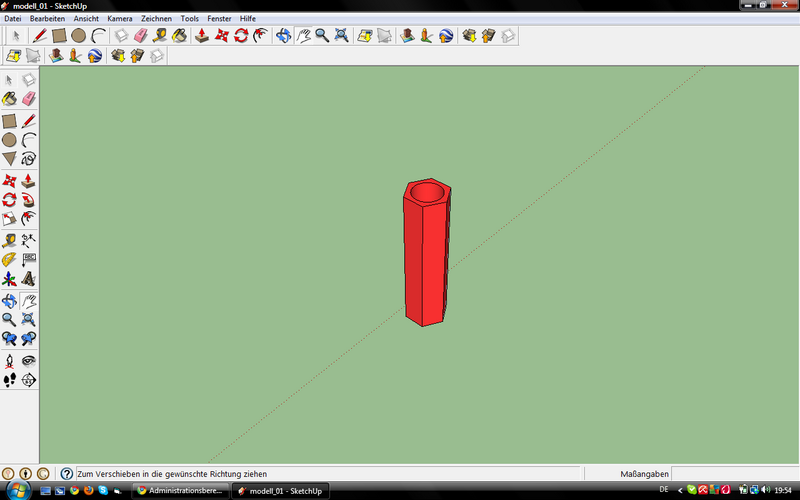This screenshot has width=800, height=500.
Task: Select the Look Around eye tool
Action: (x=29, y=361)
